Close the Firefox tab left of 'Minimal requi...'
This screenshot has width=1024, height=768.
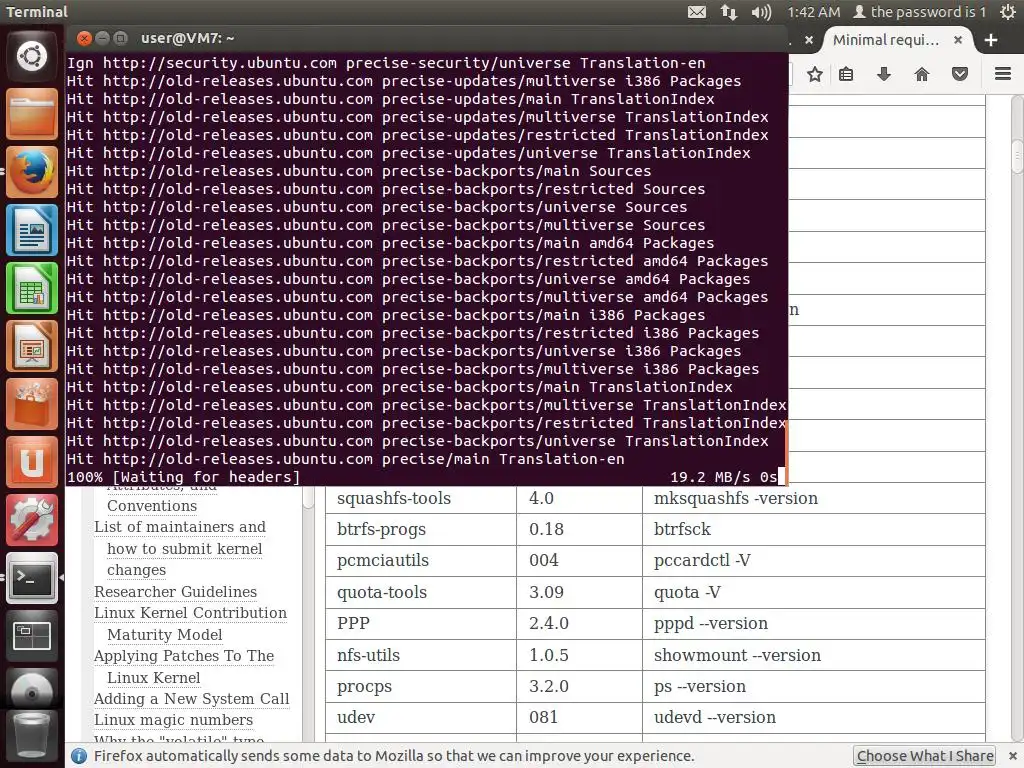pos(808,40)
